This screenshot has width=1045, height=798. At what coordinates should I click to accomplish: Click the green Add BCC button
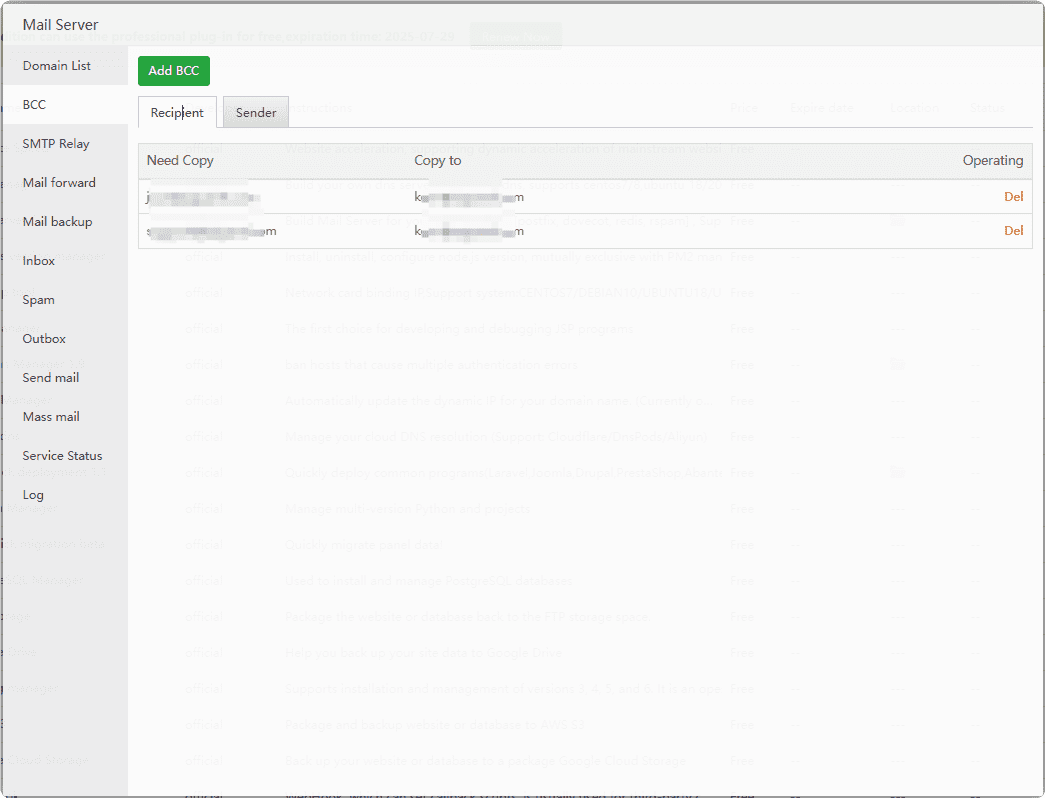click(174, 71)
